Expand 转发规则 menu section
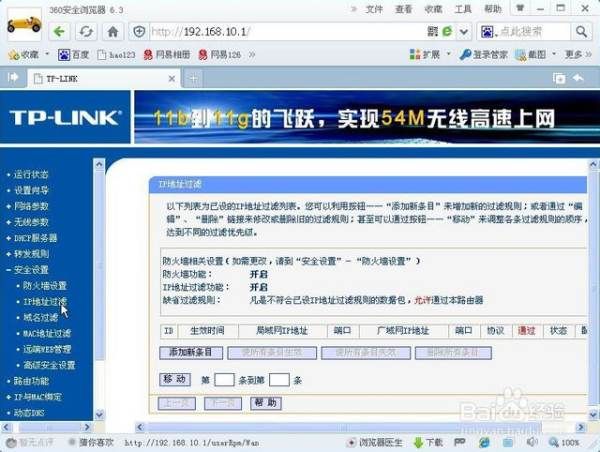Image resolution: width=600 pixels, height=452 pixels. (x=31, y=254)
